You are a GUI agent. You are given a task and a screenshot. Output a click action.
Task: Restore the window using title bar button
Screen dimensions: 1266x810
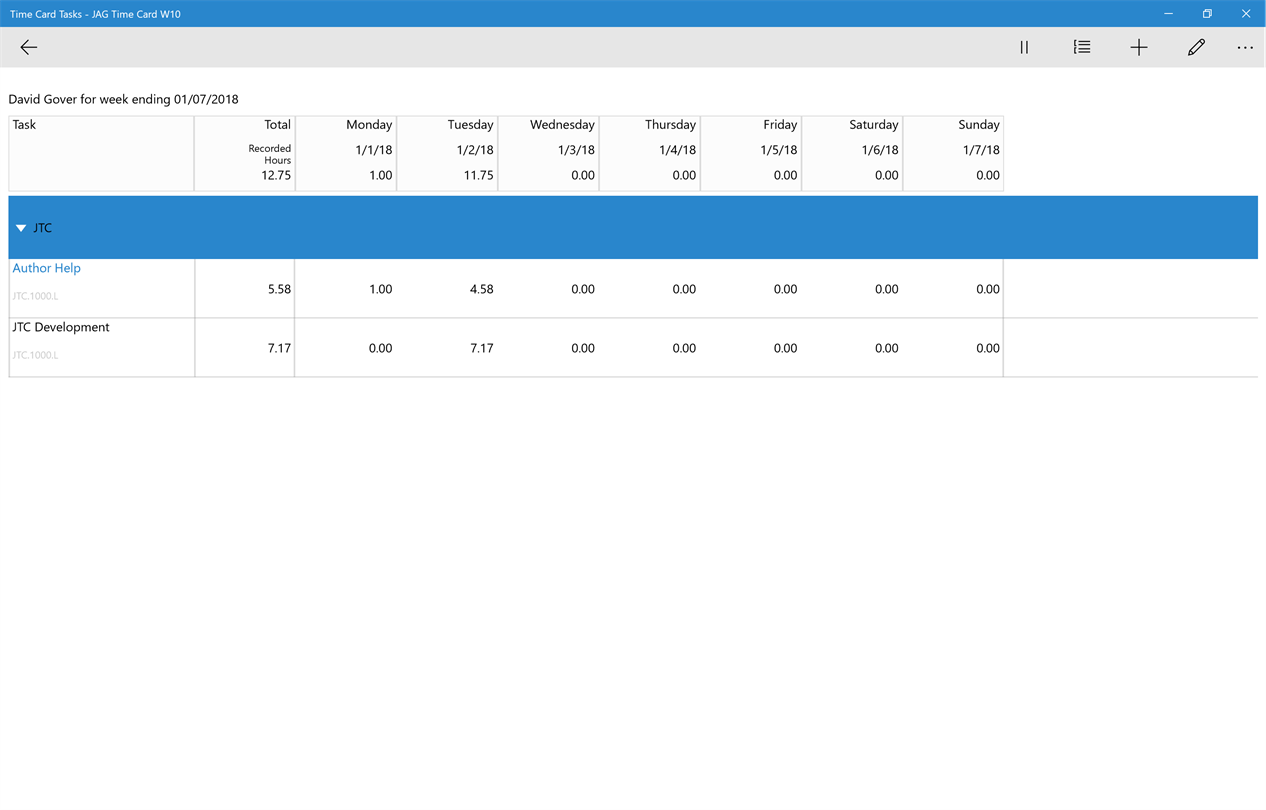(x=1207, y=14)
